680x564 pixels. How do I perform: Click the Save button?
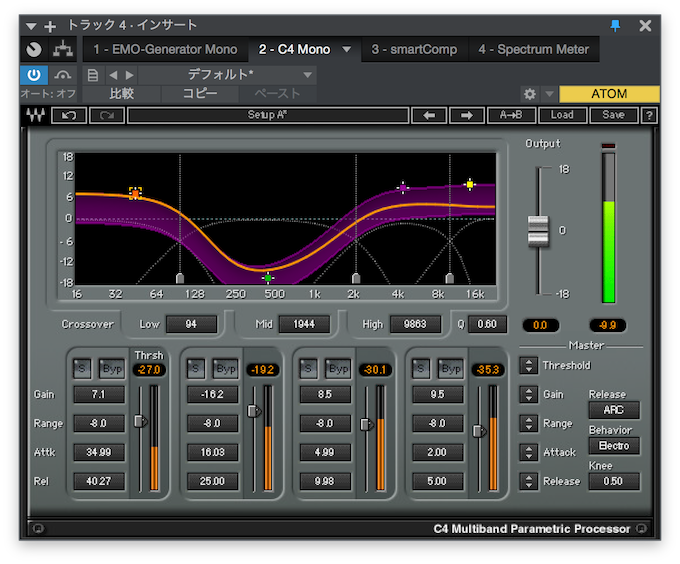[x=613, y=115]
